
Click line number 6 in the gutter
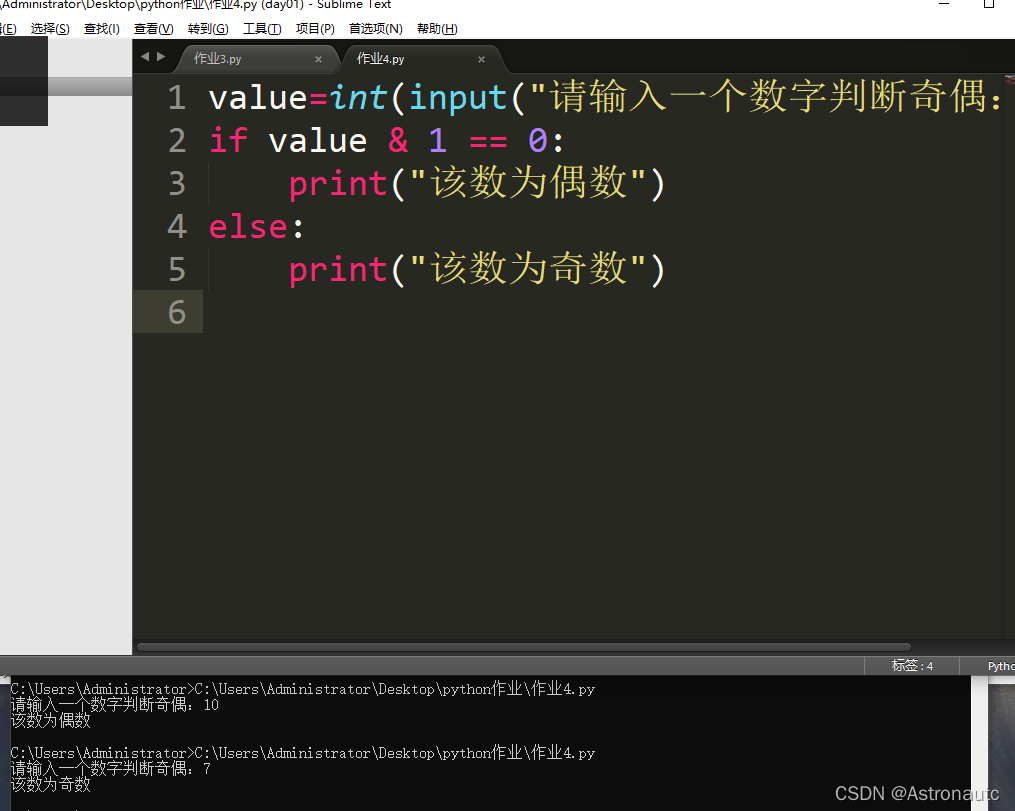[177, 312]
